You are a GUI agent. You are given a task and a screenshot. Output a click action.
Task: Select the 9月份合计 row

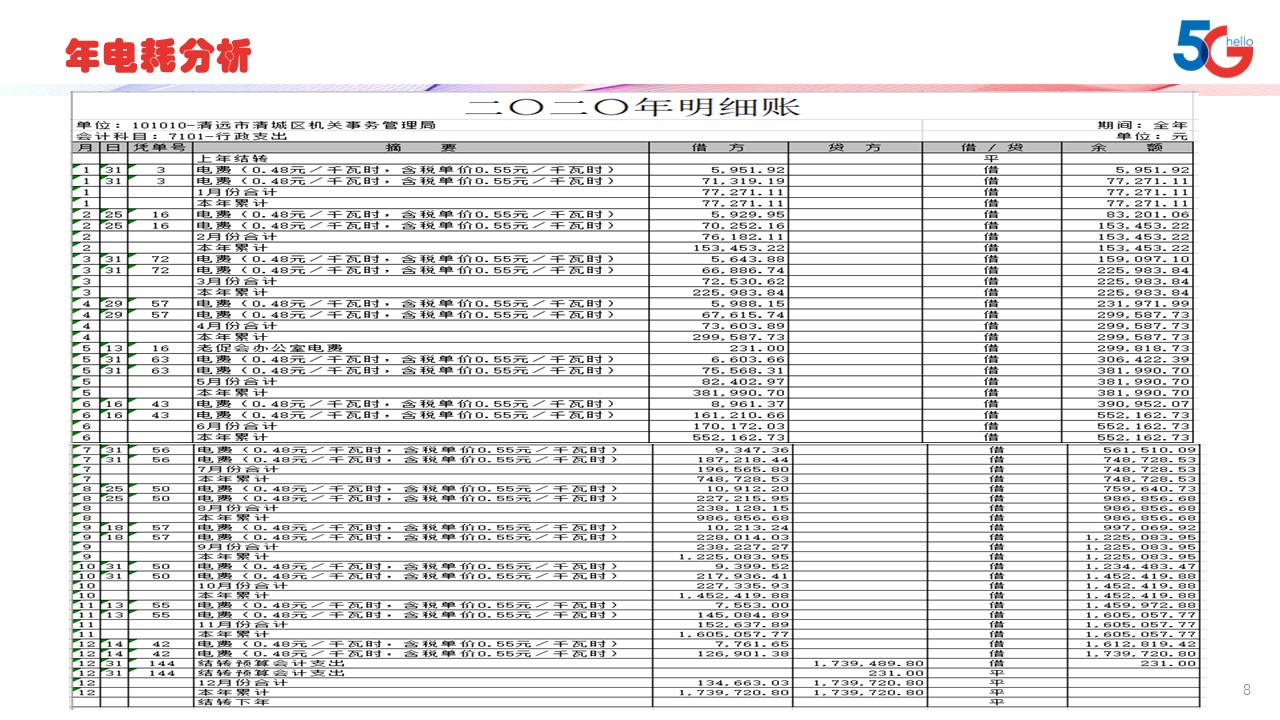coord(637,547)
